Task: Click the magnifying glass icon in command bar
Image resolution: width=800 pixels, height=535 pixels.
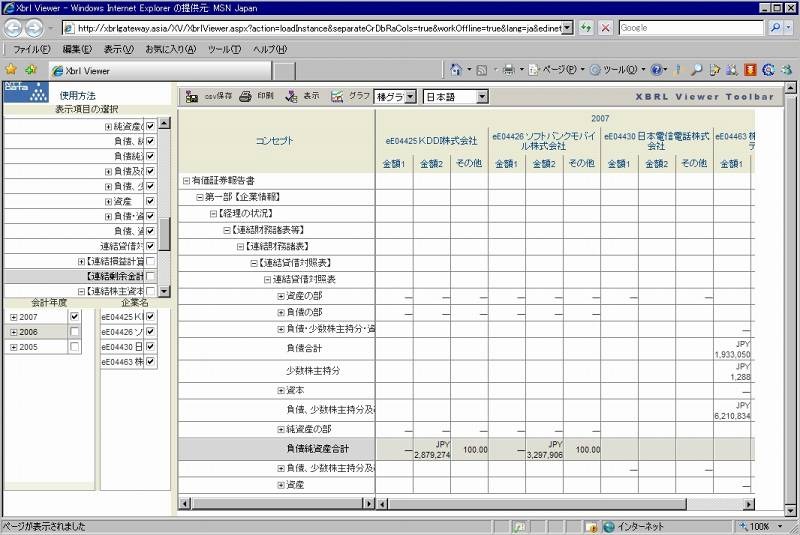Action: click(696, 70)
